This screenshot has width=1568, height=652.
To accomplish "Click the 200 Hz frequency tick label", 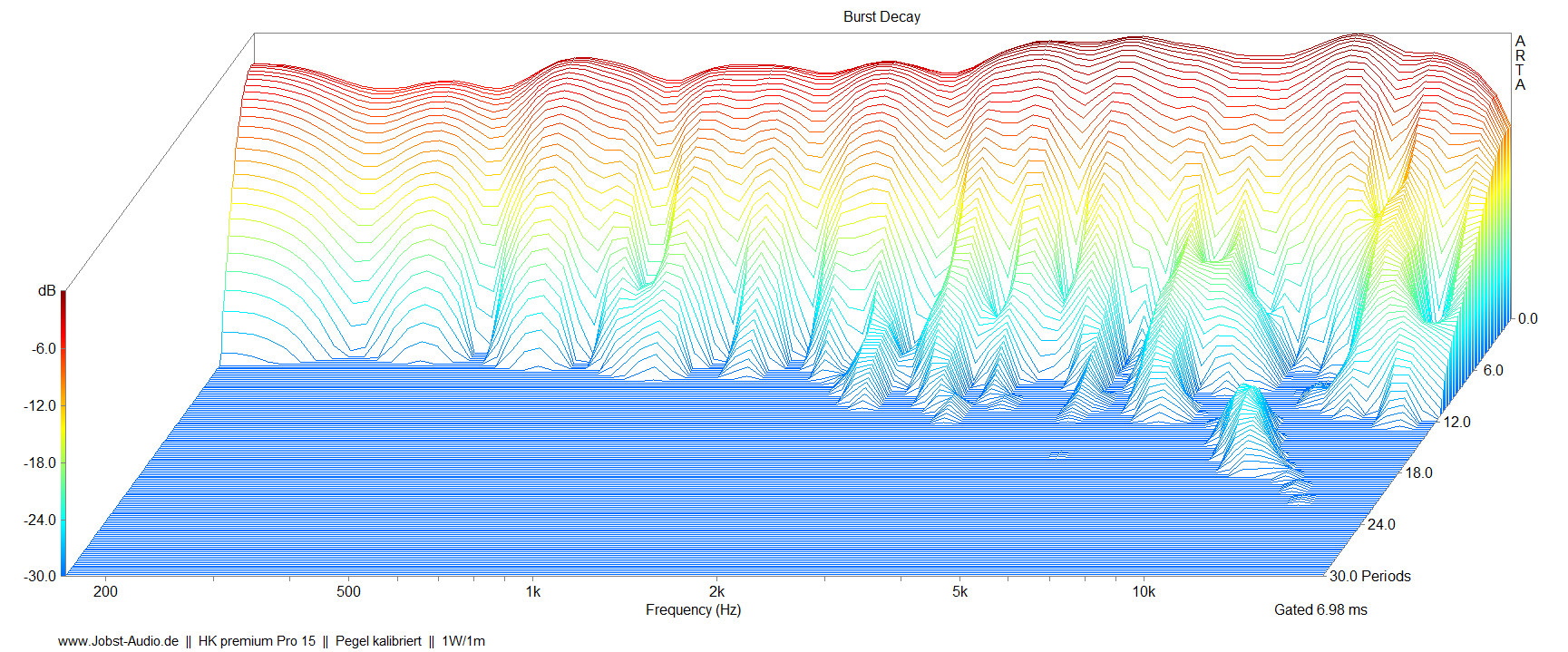I will (x=105, y=591).
